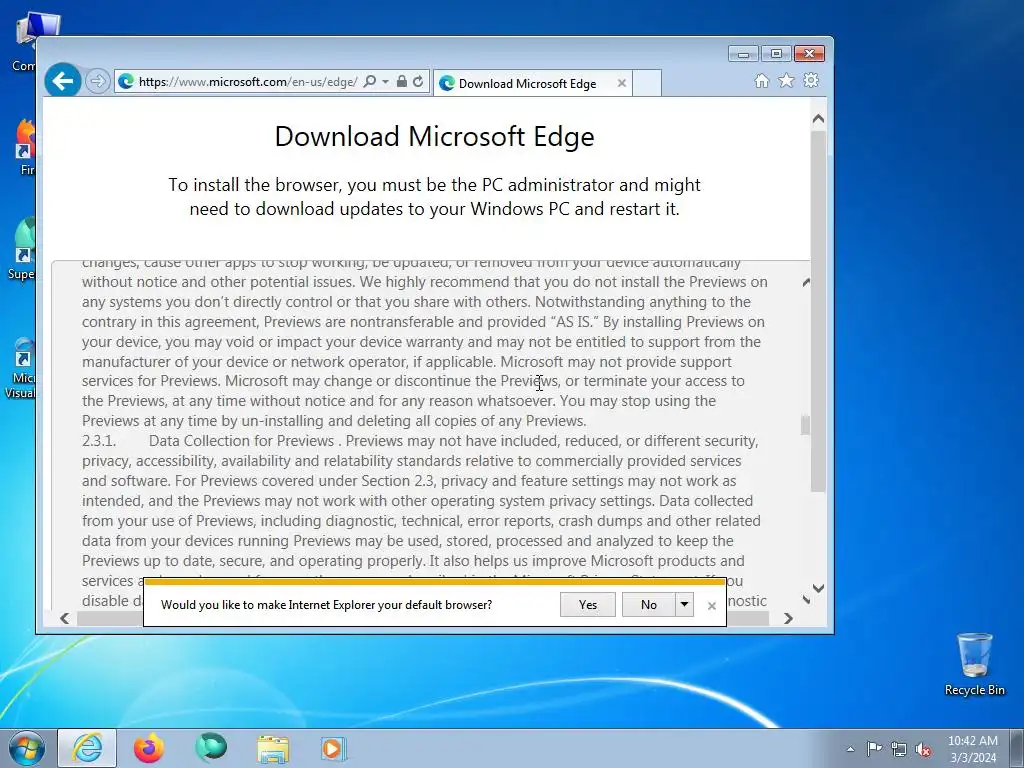Screen dimensions: 1024x768
Task: Click the security lock icon in address bar
Action: [x=402, y=82]
